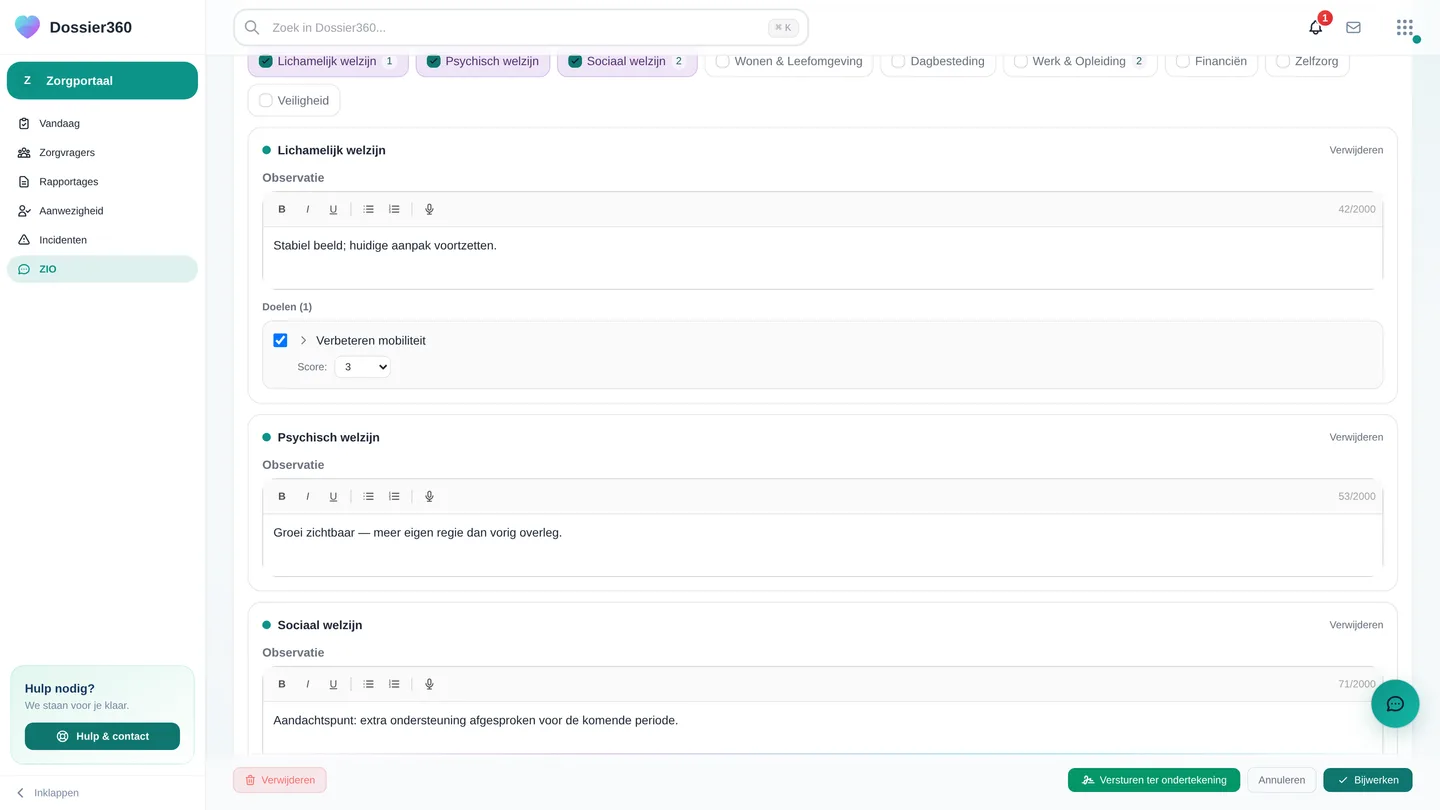Check the Veiligheid domain
Image resolution: width=1440 pixels, height=810 pixels.
pyautogui.click(x=294, y=100)
